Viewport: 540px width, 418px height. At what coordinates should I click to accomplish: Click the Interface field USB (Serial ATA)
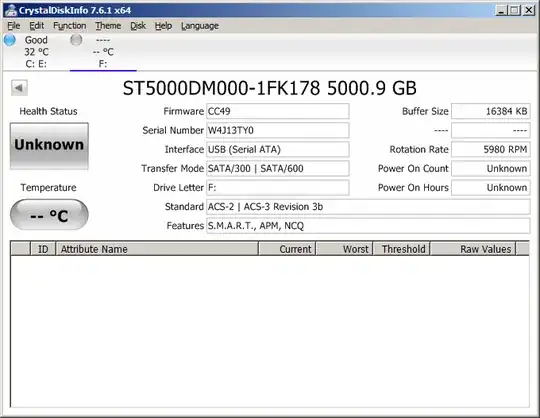coord(278,149)
